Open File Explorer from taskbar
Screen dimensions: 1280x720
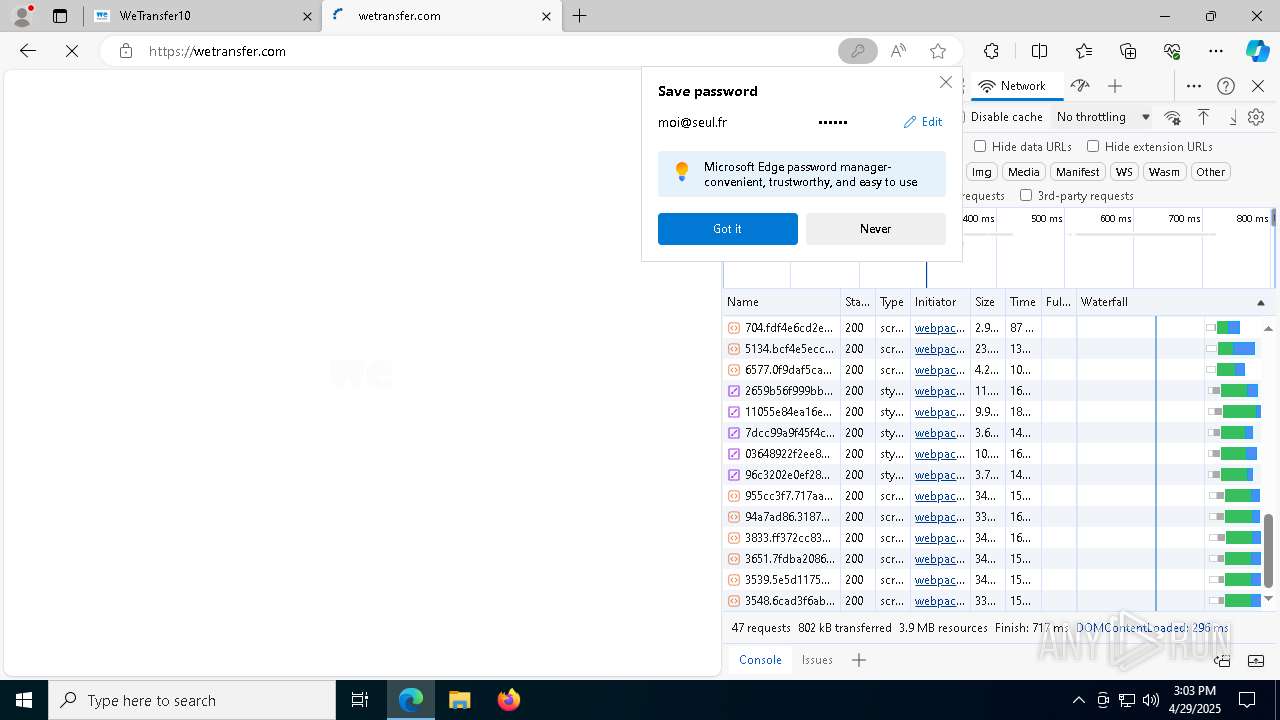click(459, 700)
